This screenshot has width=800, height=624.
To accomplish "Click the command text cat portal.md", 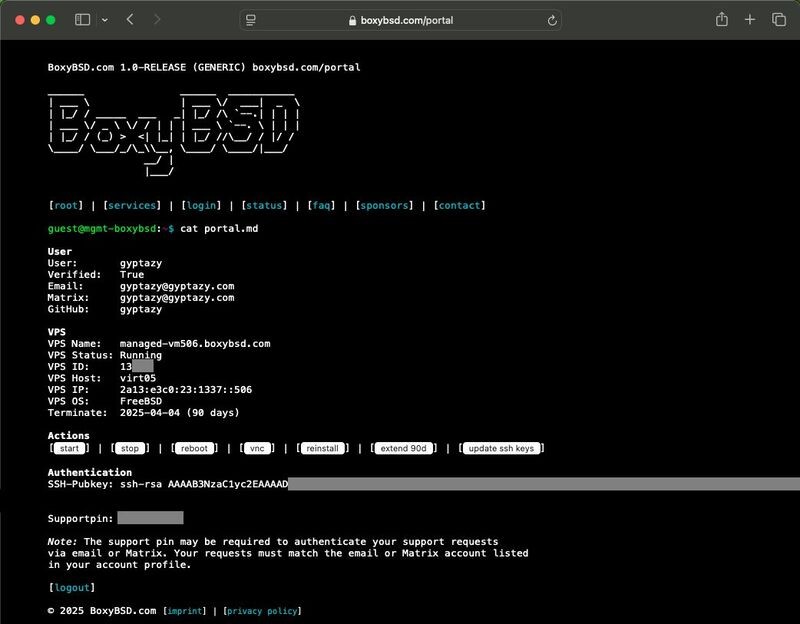I will 219,229.
